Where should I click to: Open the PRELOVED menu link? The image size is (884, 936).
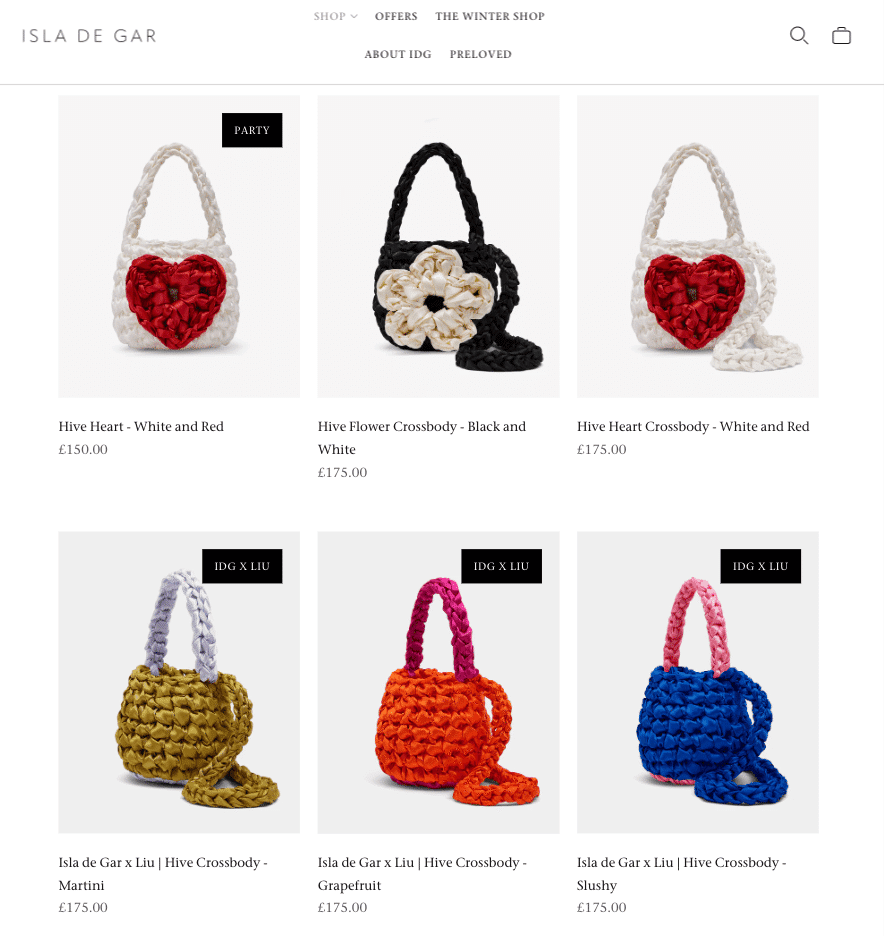pos(480,54)
